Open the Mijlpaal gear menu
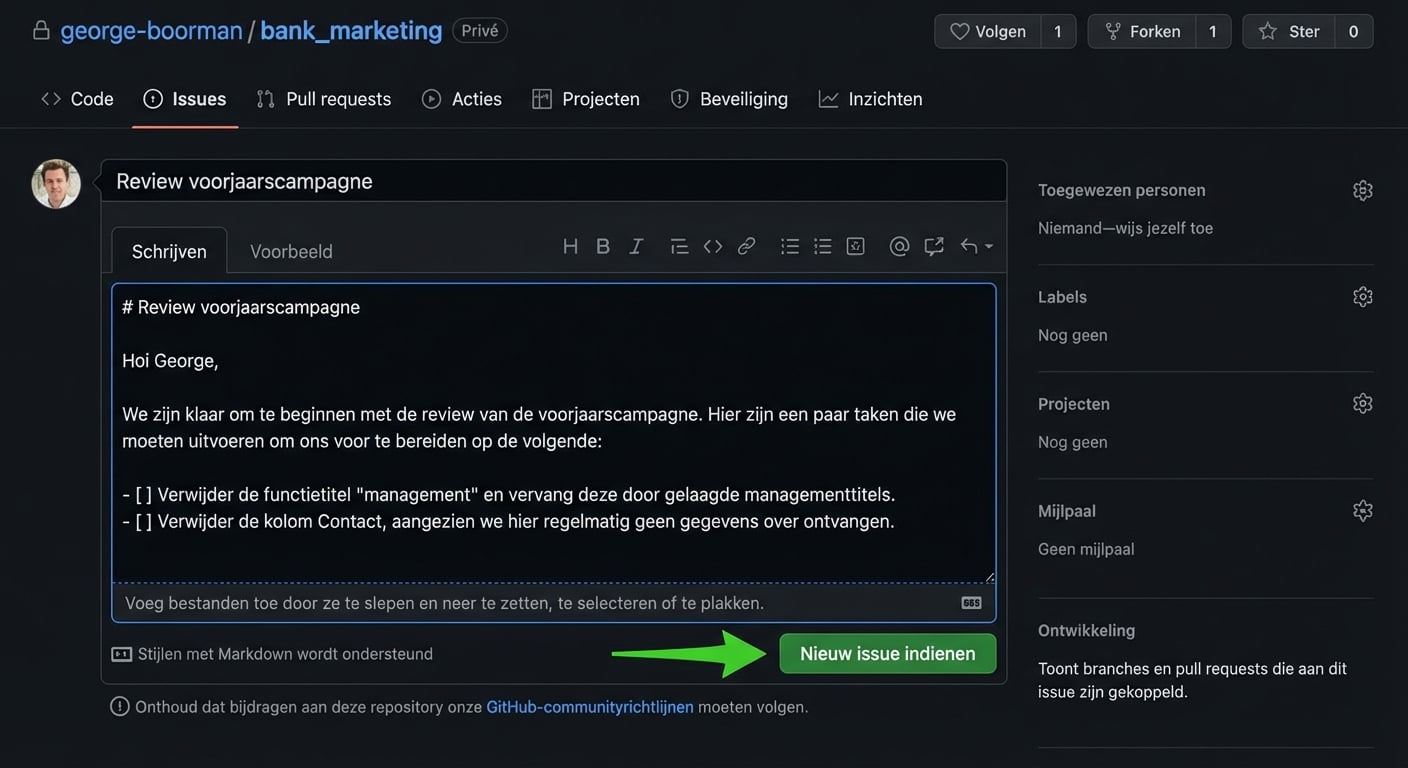1408x768 pixels. coord(1362,511)
